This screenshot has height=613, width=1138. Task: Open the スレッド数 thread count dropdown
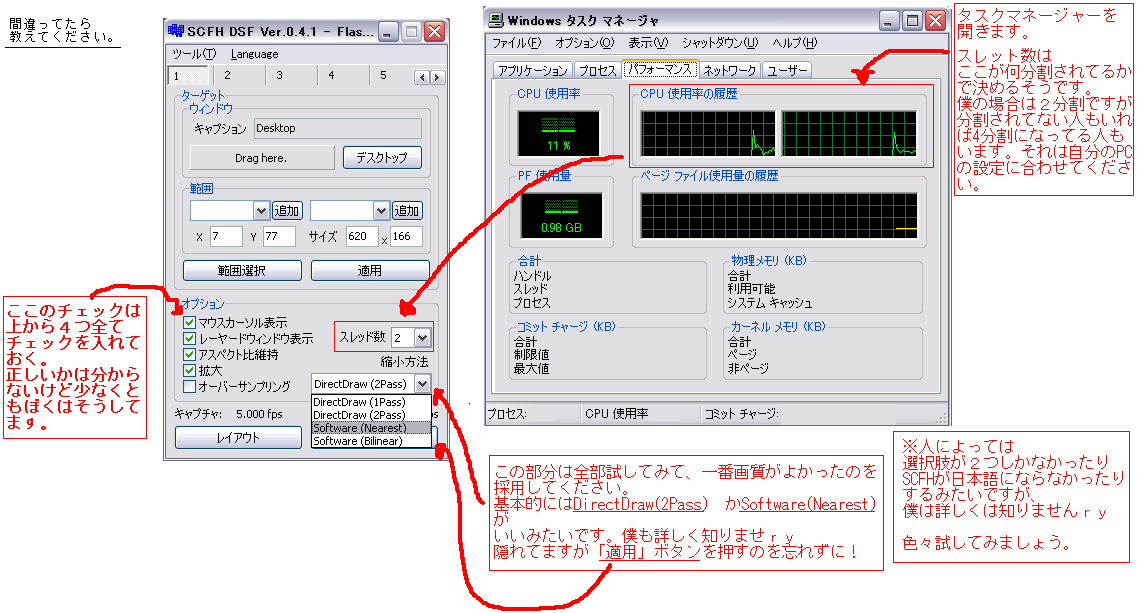point(422,338)
